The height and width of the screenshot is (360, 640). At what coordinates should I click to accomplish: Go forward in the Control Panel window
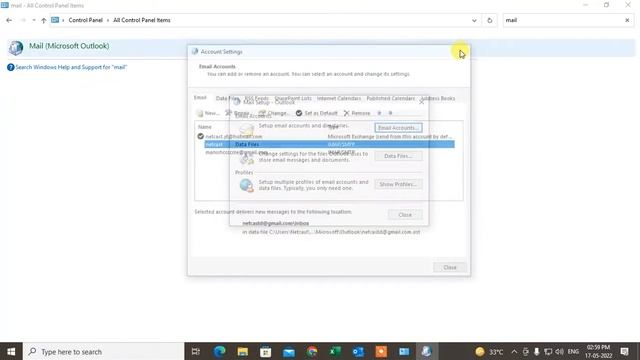[23, 20]
